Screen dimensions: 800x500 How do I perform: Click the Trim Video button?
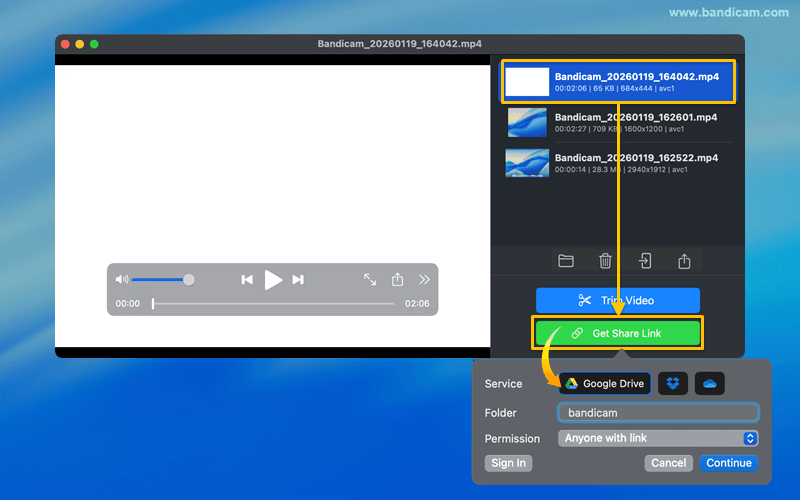(x=617, y=300)
